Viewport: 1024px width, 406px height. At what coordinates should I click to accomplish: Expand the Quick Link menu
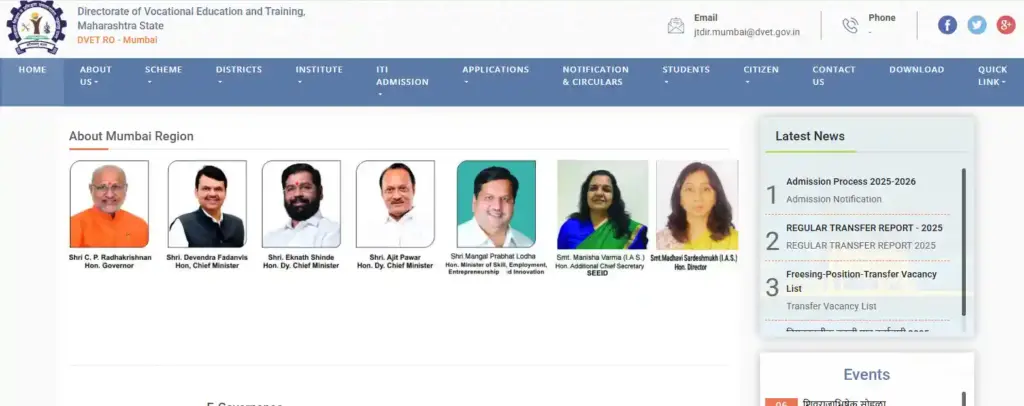pos(992,76)
